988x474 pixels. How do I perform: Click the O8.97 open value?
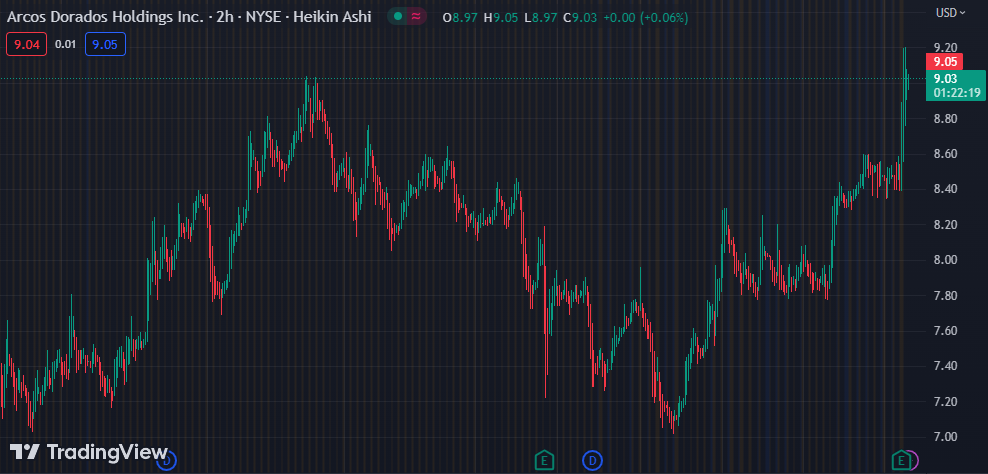pyautogui.click(x=460, y=18)
